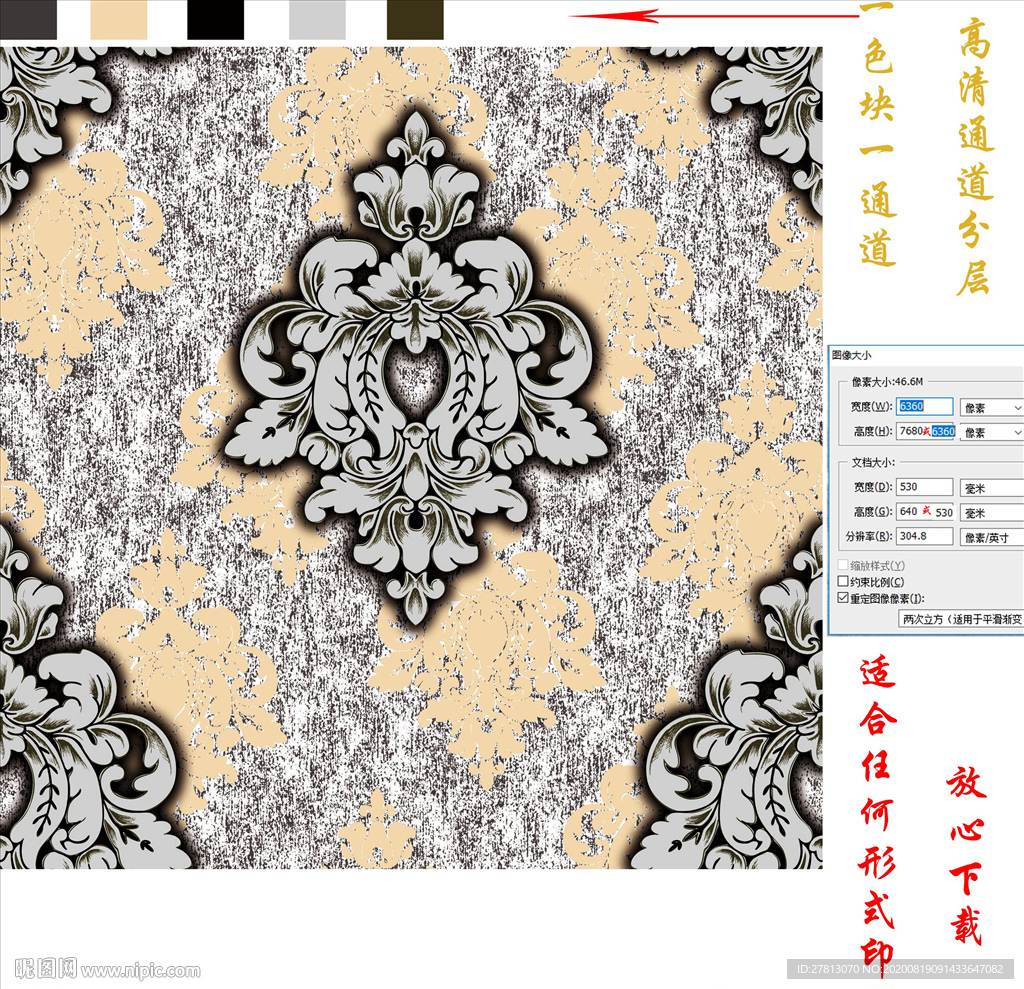
Task: Click the resolution field showing 304.8
Action: pyautogui.click(x=924, y=536)
